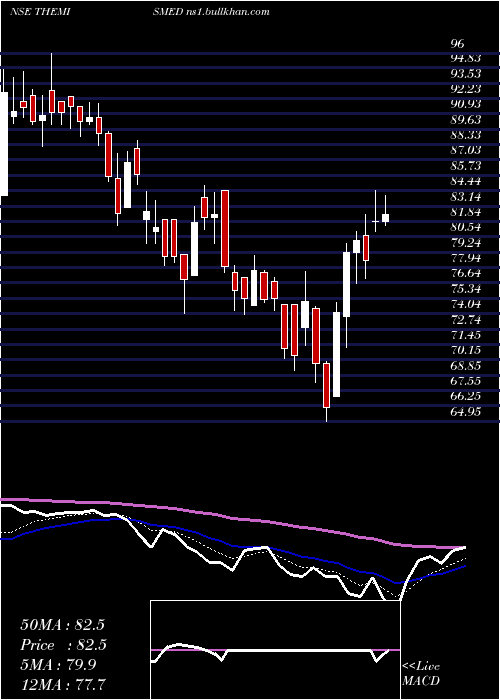Click the 75.34 price level label
500x700 pixels.
[466, 288]
